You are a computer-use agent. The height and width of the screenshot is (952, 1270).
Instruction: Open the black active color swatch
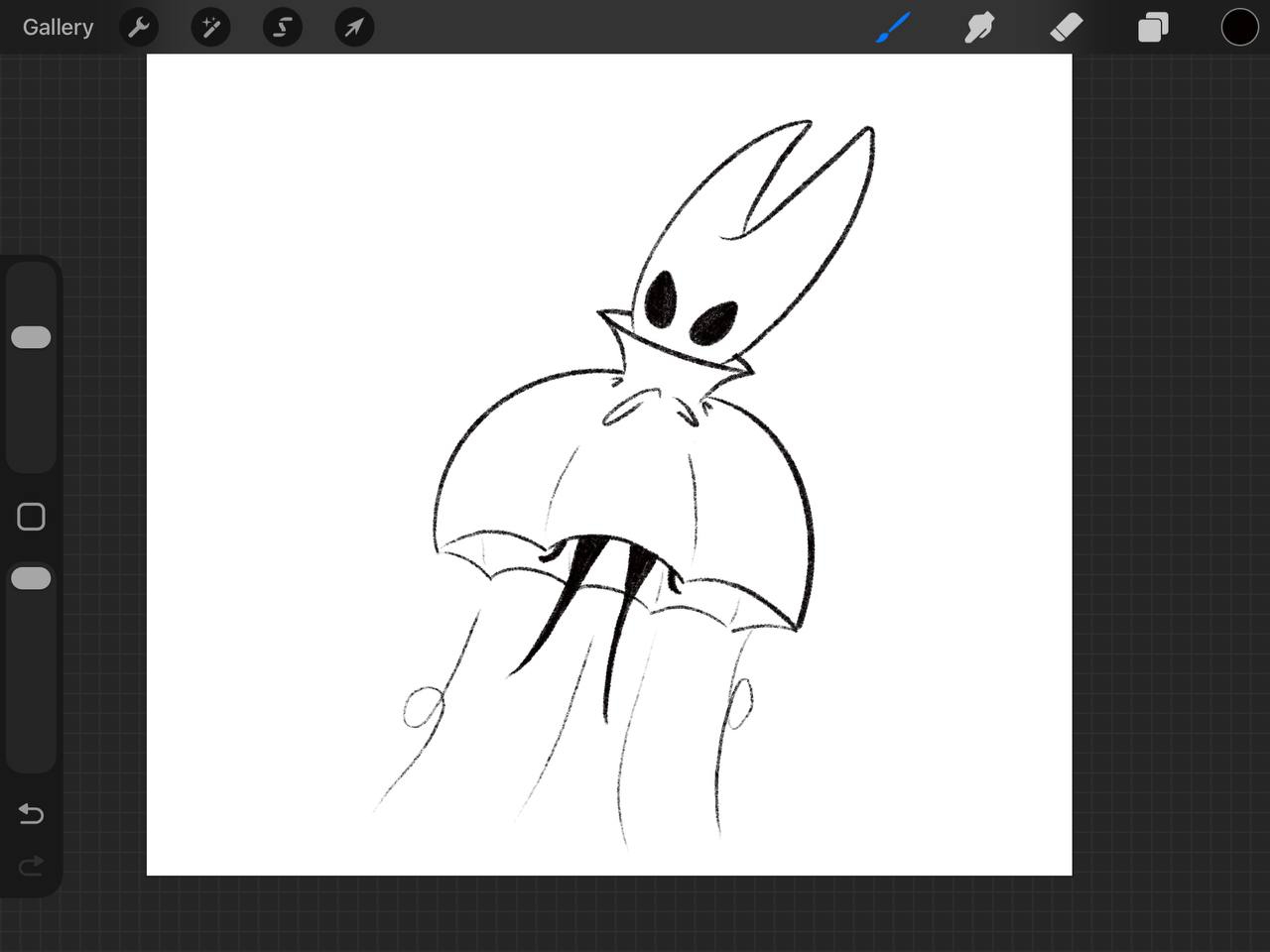point(1239,27)
